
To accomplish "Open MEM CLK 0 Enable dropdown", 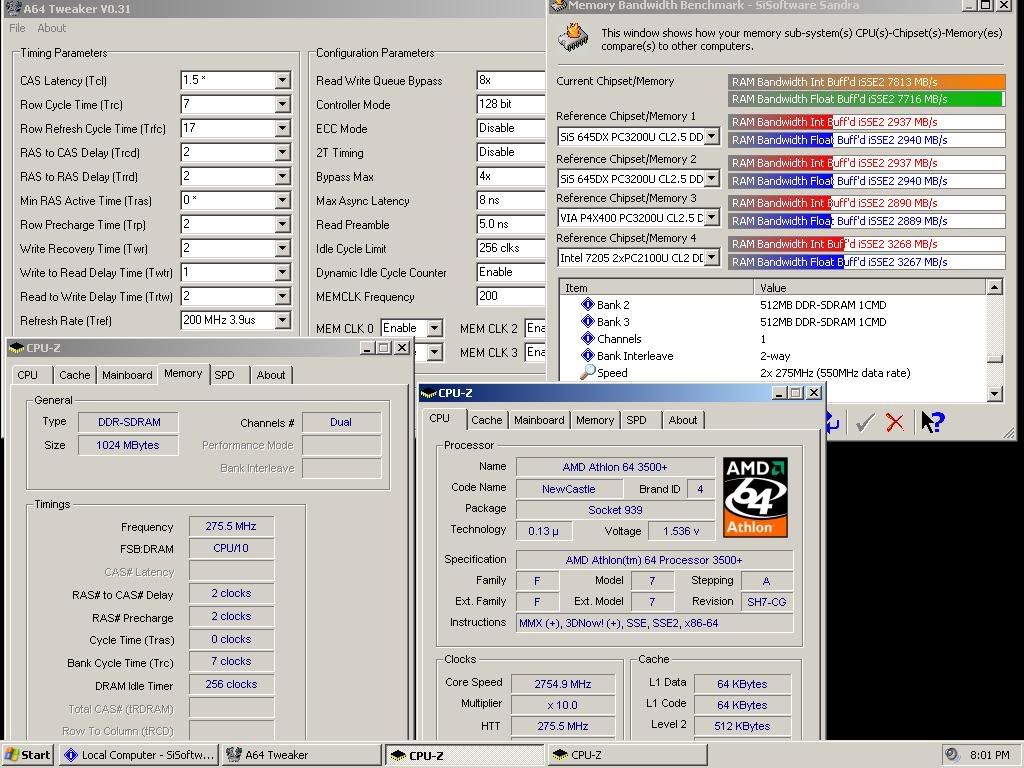I will [434, 328].
